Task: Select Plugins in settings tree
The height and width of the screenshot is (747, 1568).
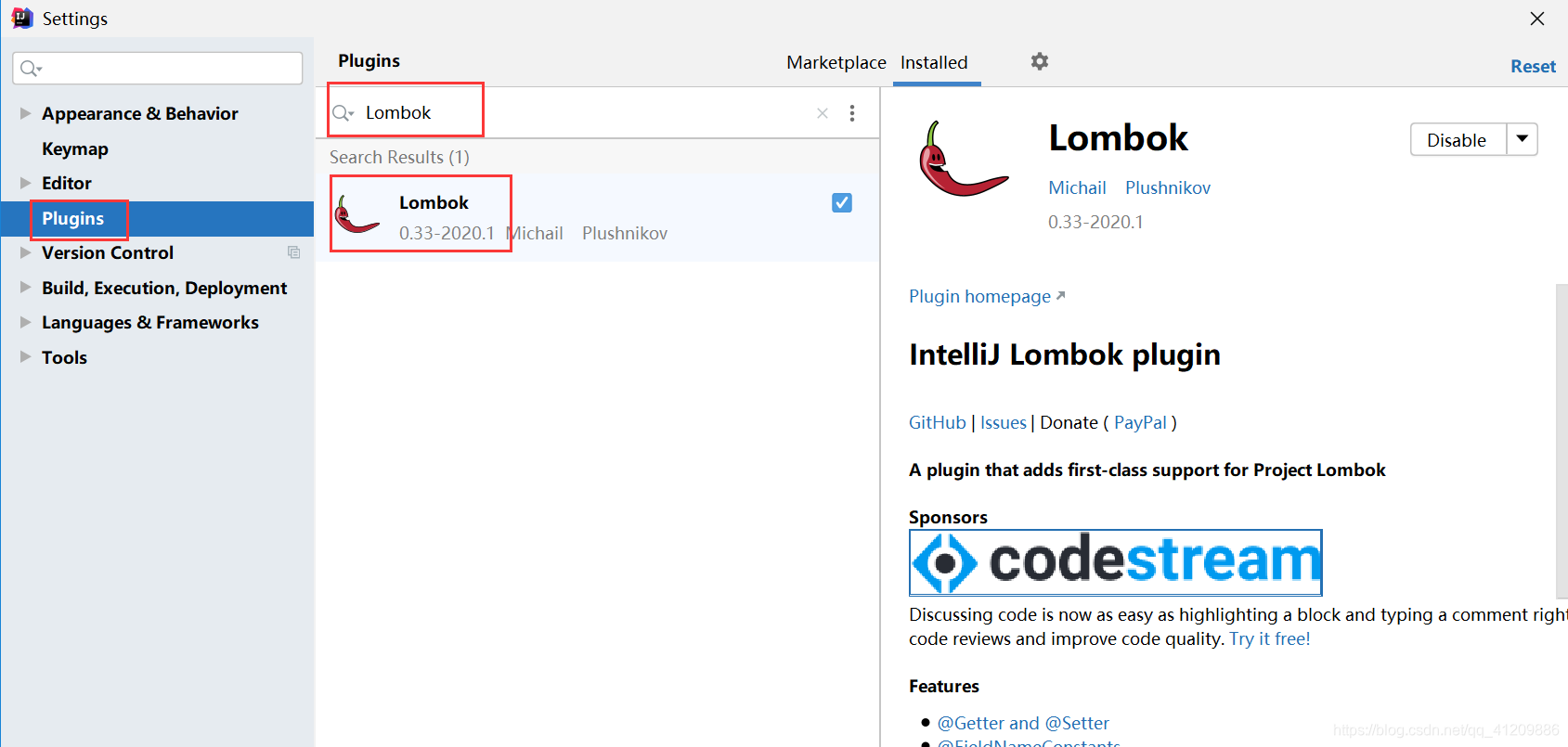Action: (x=72, y=218)
